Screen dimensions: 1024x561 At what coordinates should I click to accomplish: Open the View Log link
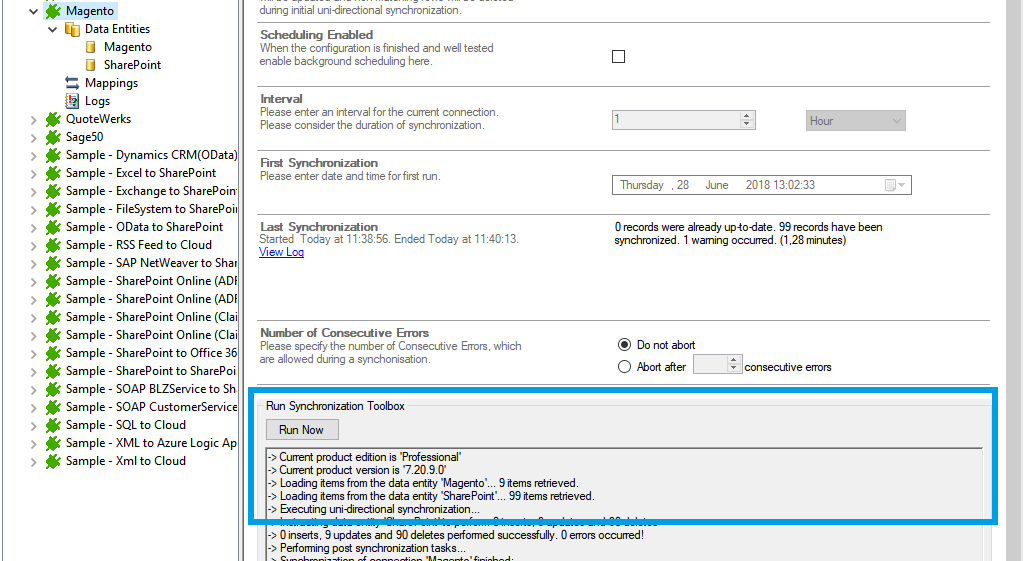(281, 252)
